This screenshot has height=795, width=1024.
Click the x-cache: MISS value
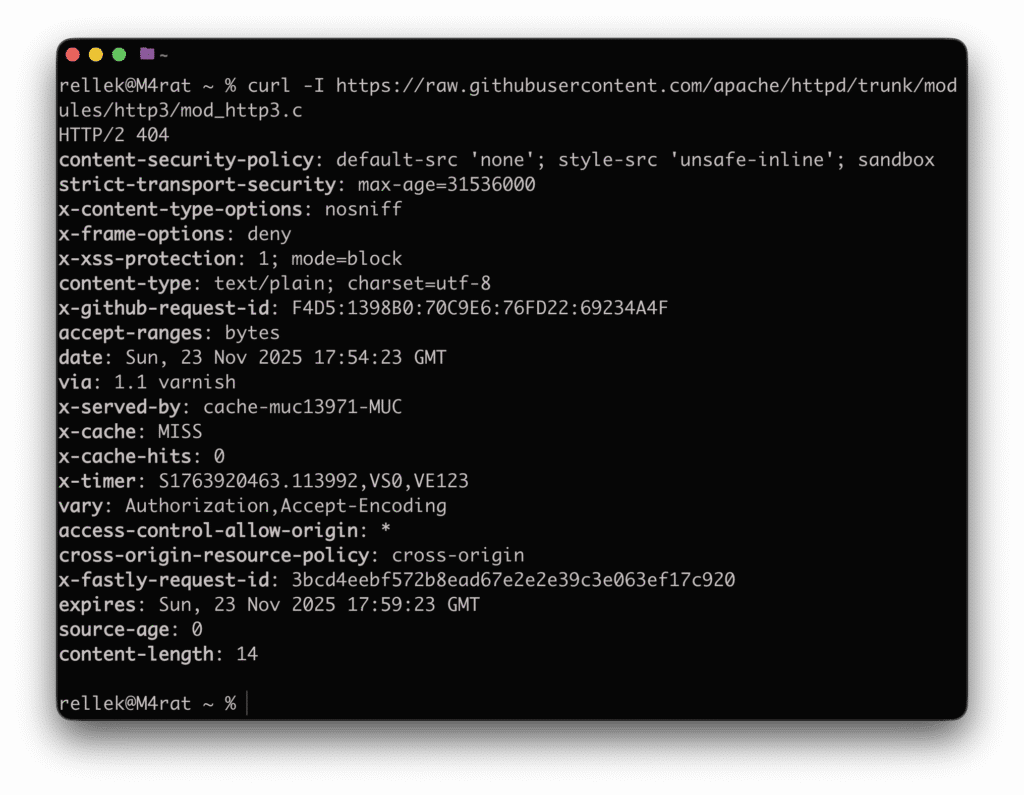tap(180, 431)
